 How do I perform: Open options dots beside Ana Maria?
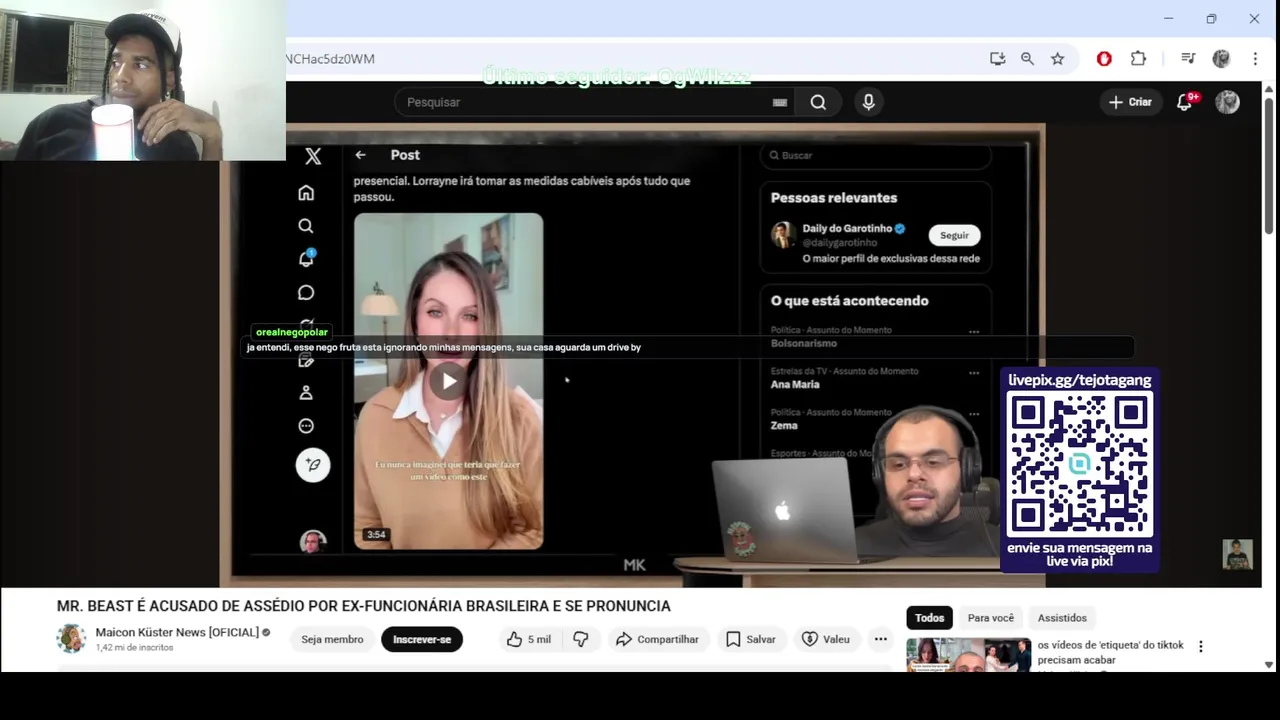click(x=974, y=373)
